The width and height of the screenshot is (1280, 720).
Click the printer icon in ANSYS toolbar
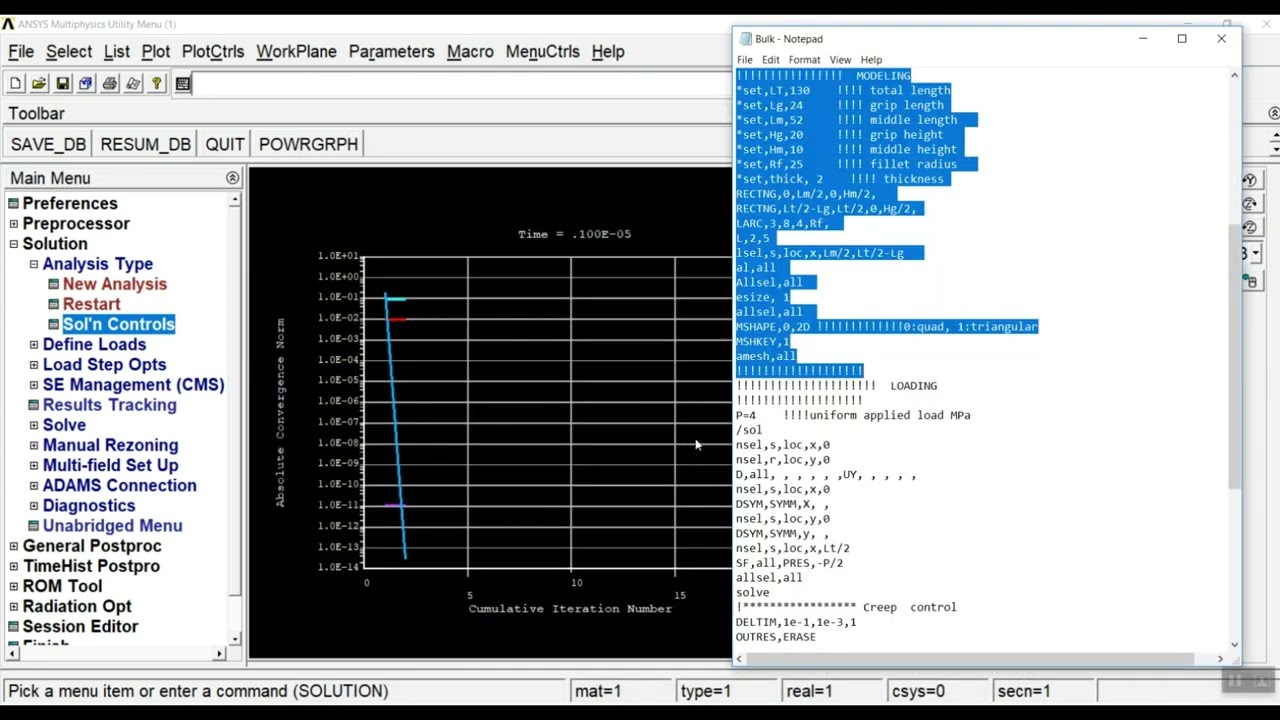coord(110,84)
